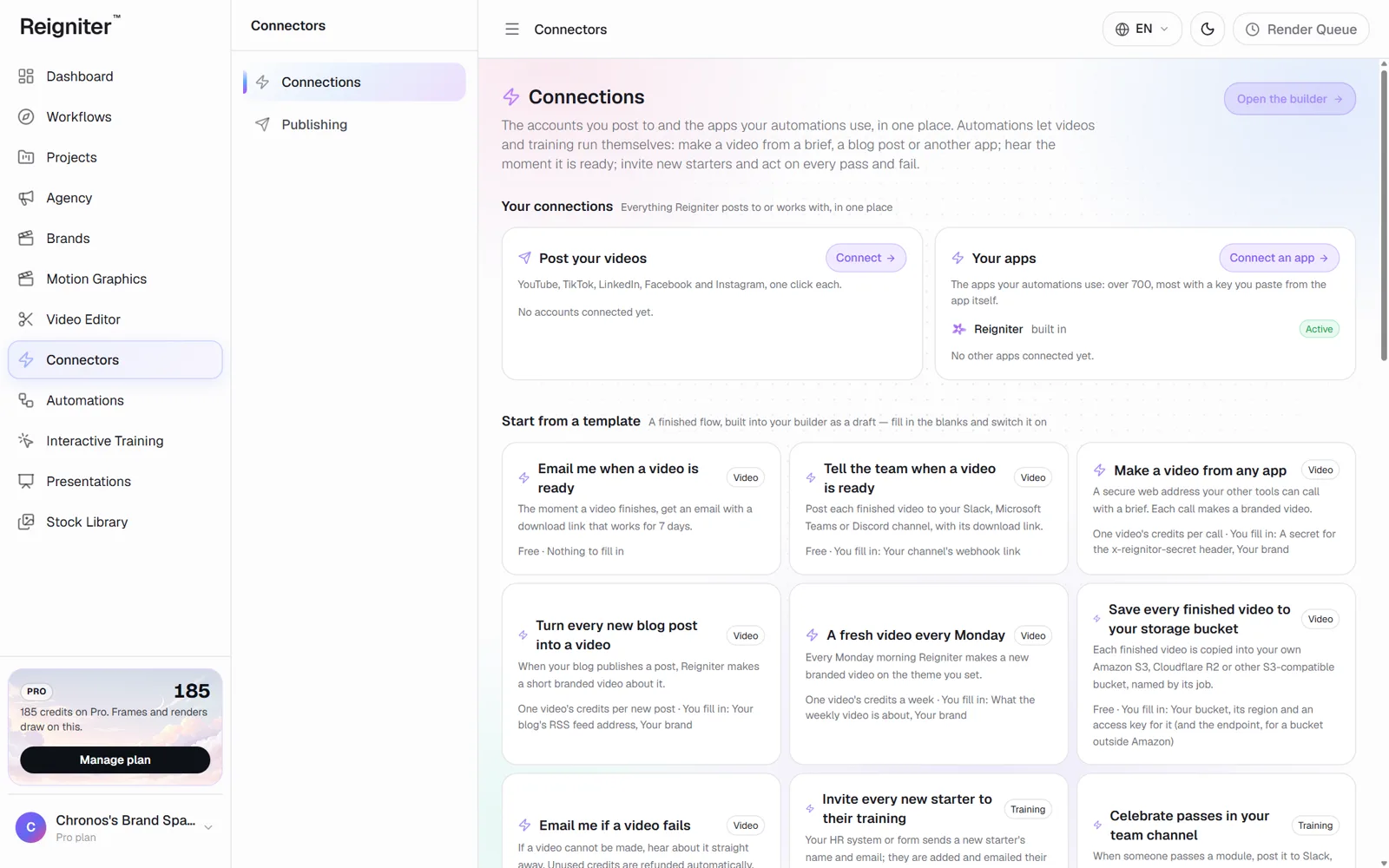Click the Workflows compass icon

(26, 117)
